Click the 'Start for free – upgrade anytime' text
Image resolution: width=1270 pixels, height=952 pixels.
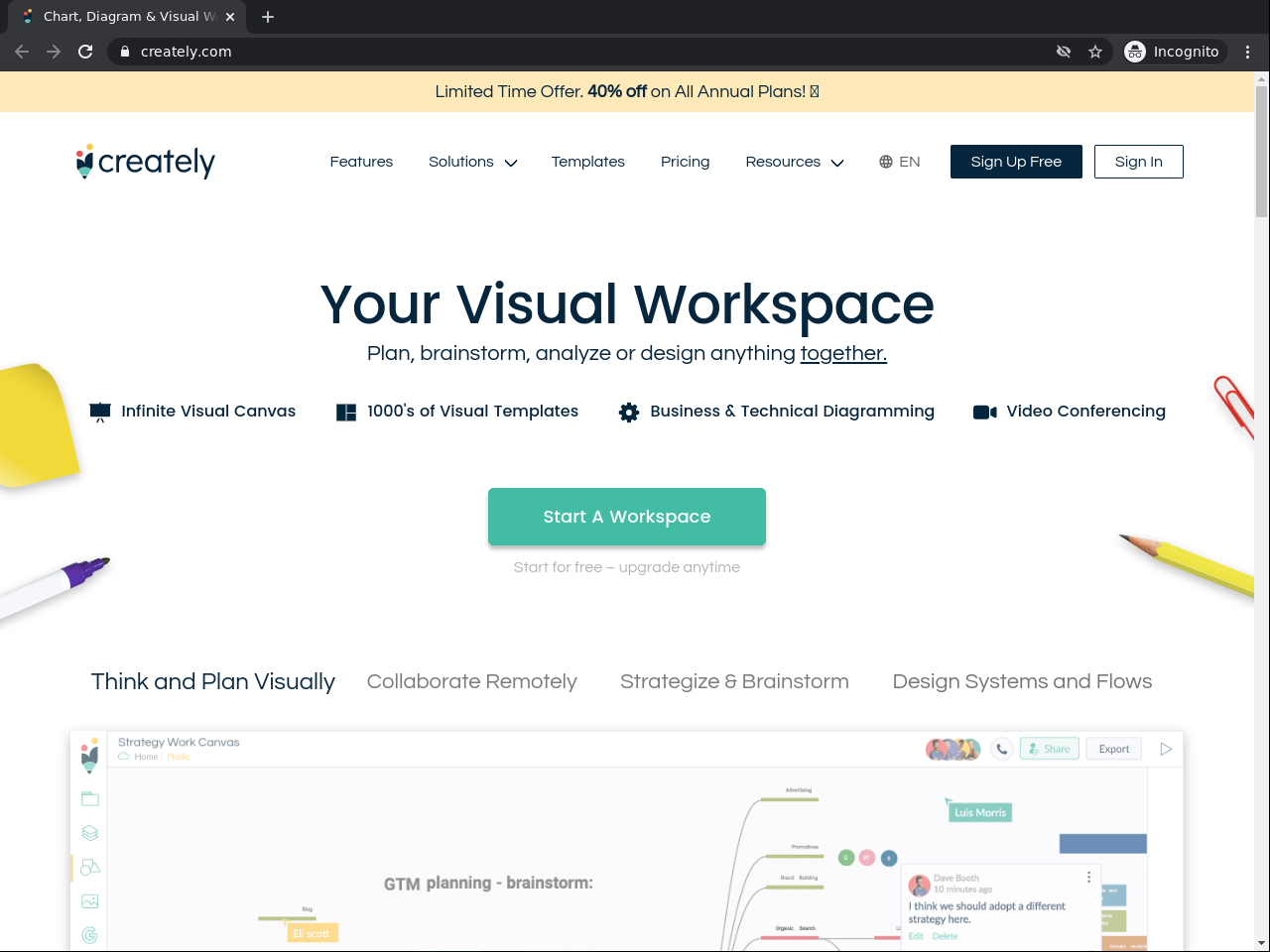point(627,567)
